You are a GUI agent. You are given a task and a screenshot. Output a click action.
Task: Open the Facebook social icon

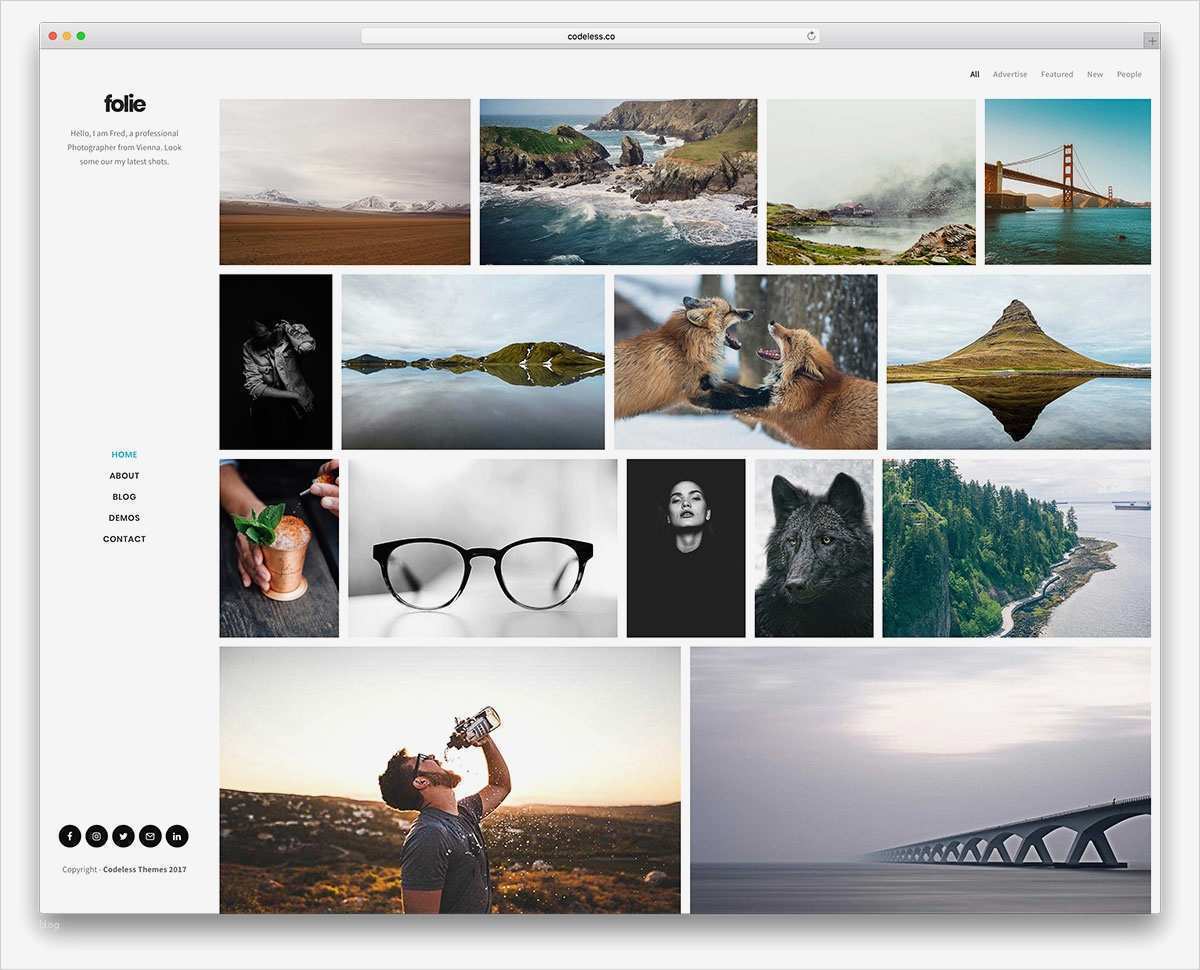pos(70,836)
